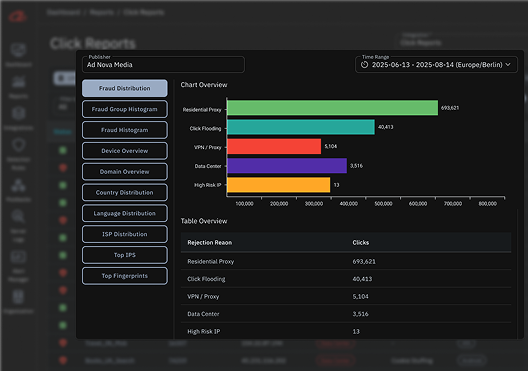This screenshot has width=528, height=371.
Task: Open the Top IPS list
Action: (125, 255)
